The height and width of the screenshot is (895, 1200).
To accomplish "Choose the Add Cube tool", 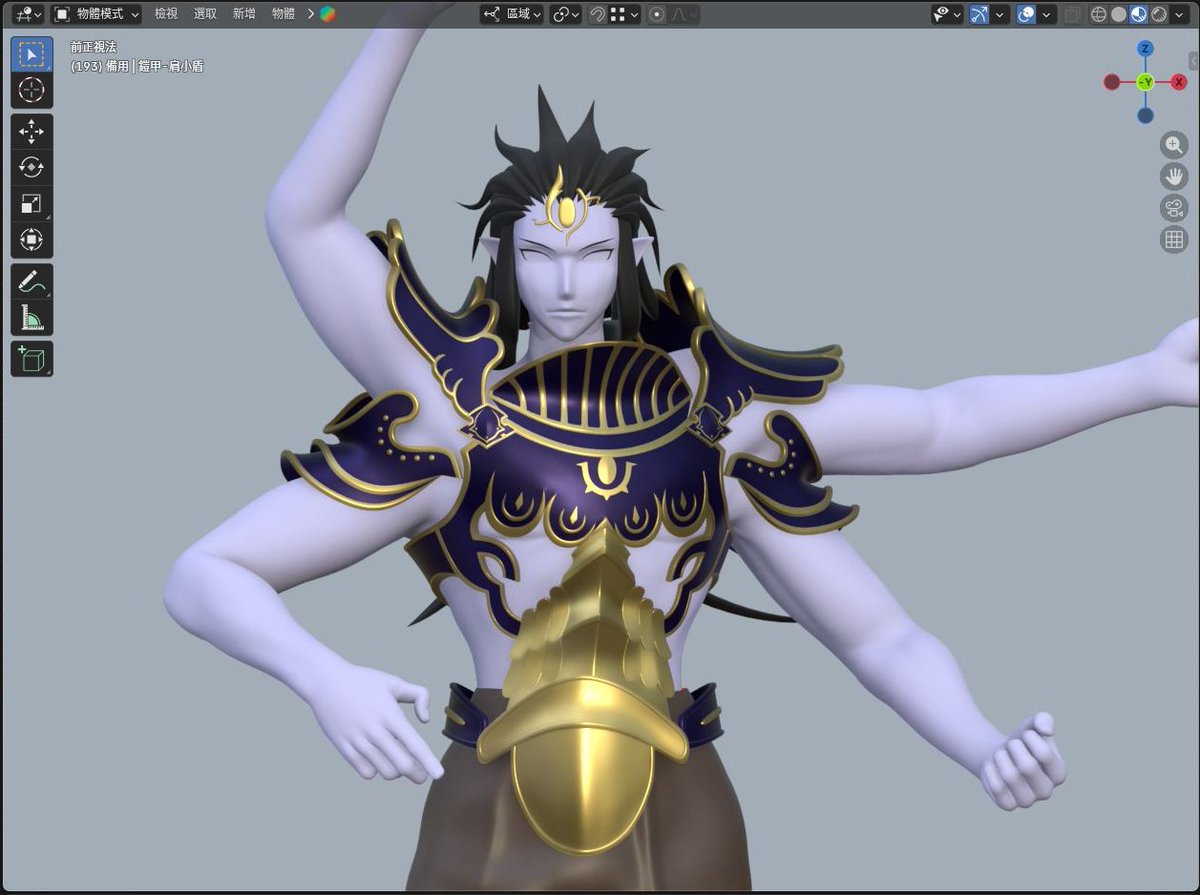I will (x=32, y=359).
